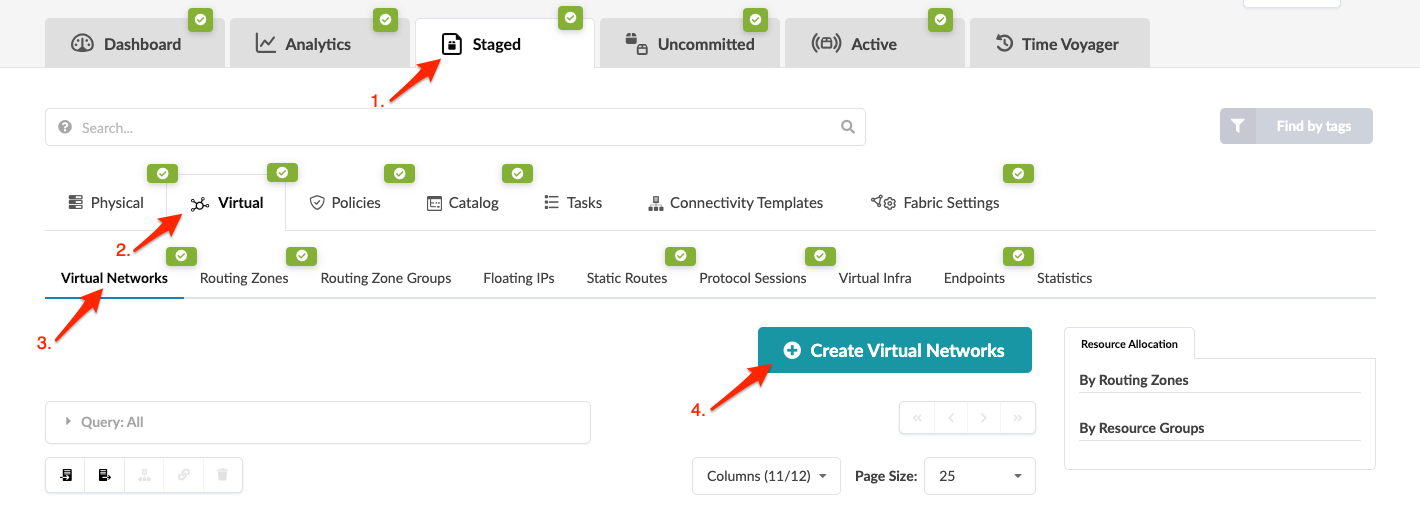Click the next page chevron
Screen dimensions: 1420x522
click(x=984, y=418)
